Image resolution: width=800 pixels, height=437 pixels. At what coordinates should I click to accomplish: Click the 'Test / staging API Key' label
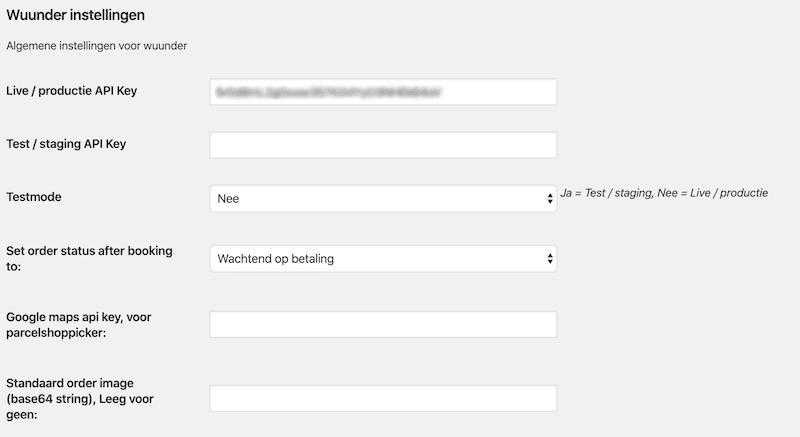pos(66,144)
